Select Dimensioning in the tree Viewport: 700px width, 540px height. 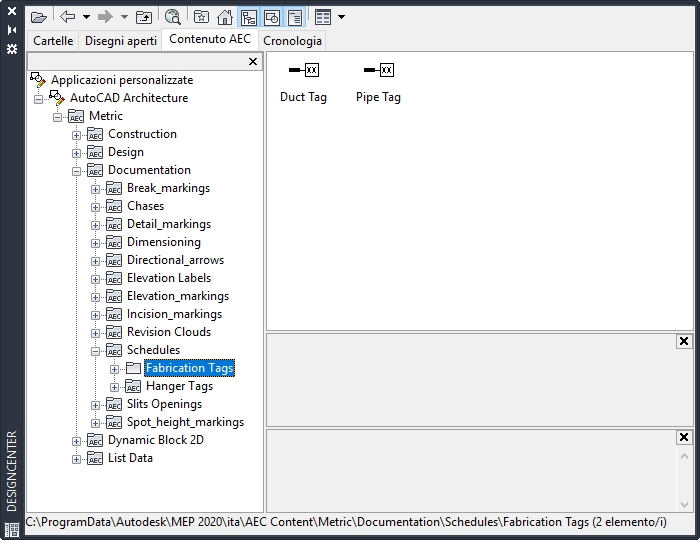[164, 242]
